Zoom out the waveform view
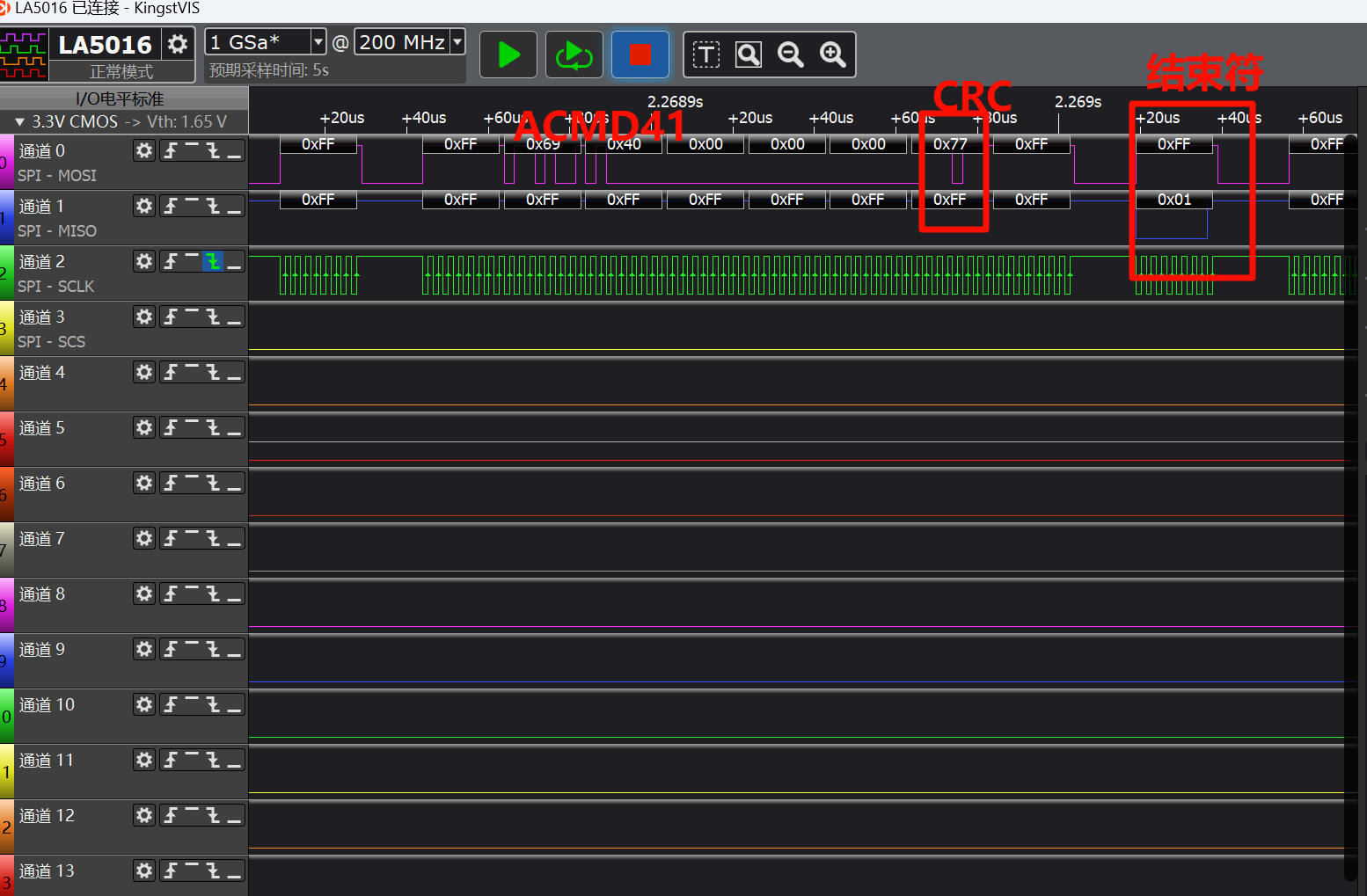Viewport: 1367px width, 896px height. 791,55
